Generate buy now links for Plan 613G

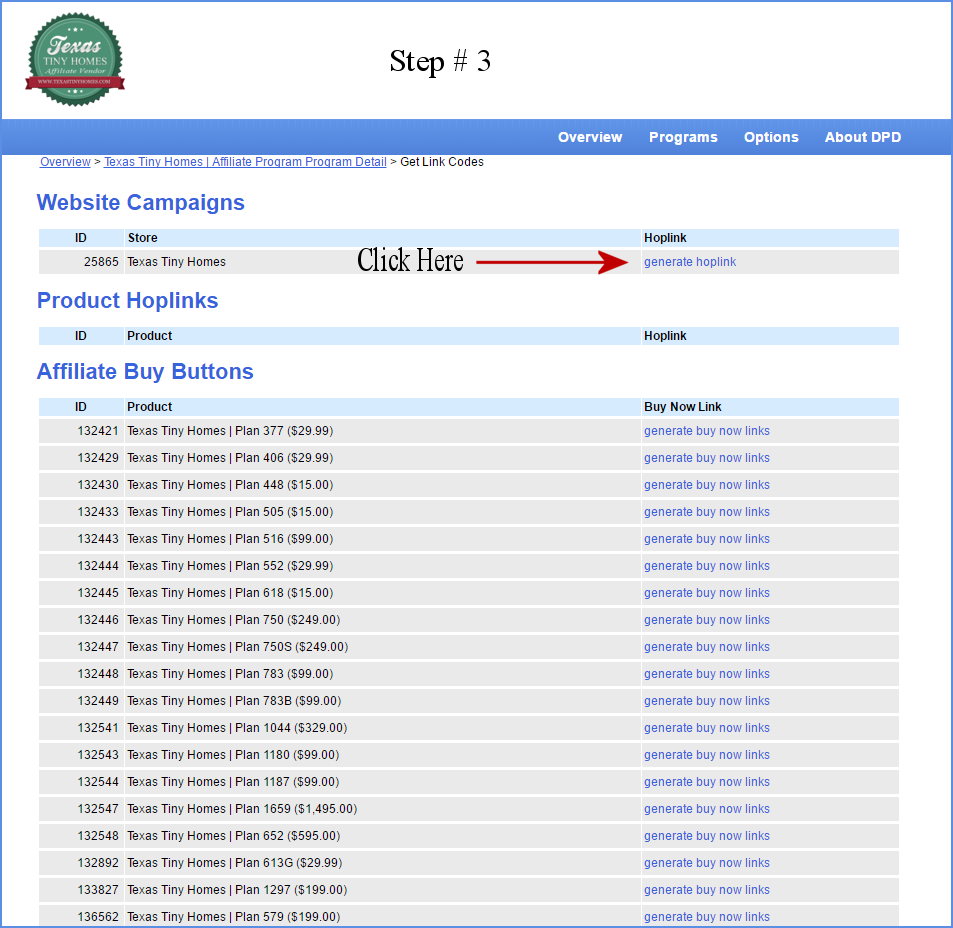click(x=707, y=863)
